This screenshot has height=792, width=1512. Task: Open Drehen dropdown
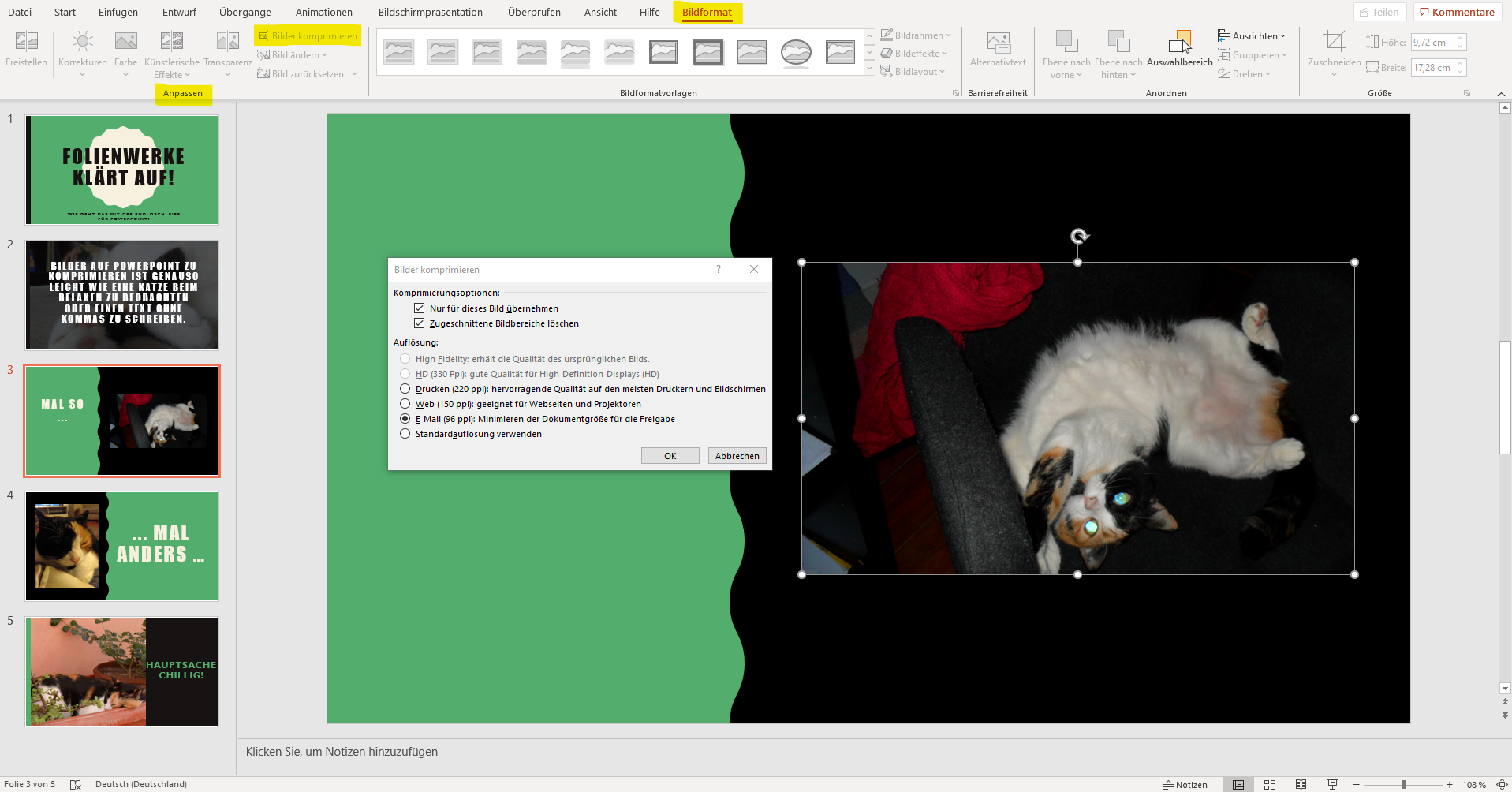[x=1245, y=74]
